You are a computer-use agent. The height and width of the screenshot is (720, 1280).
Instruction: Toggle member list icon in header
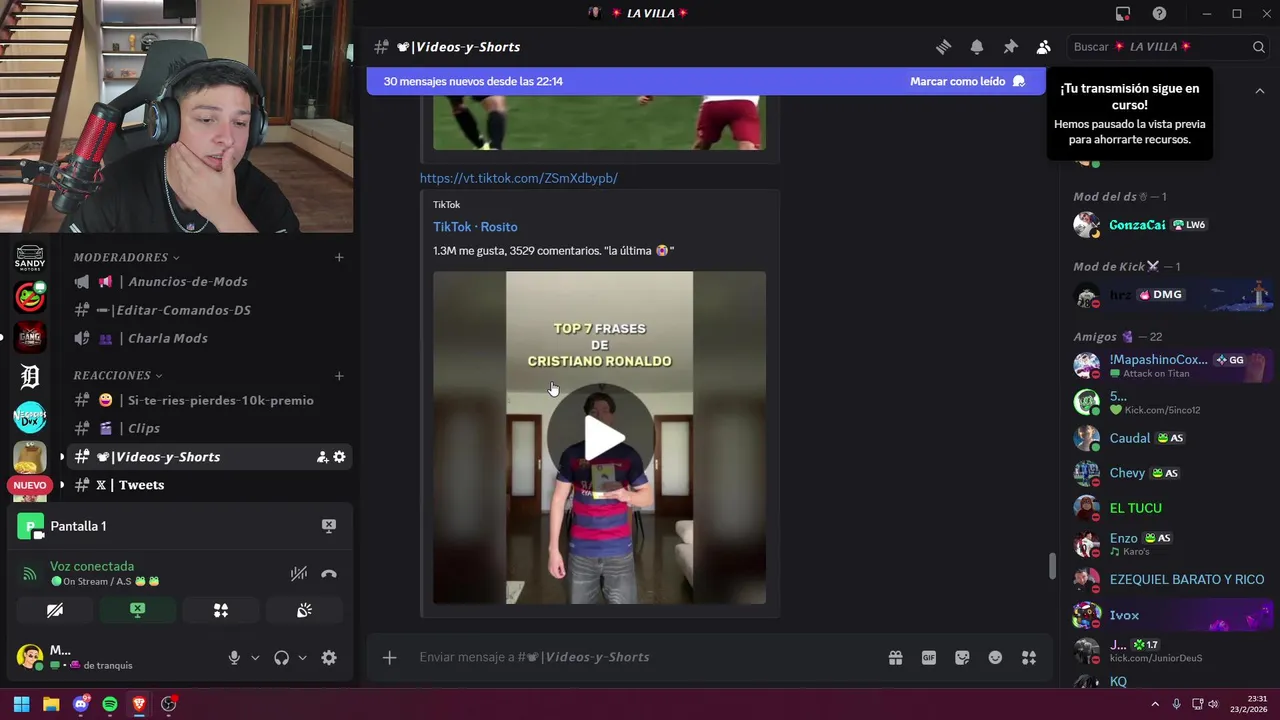[x=1044, y=47]
